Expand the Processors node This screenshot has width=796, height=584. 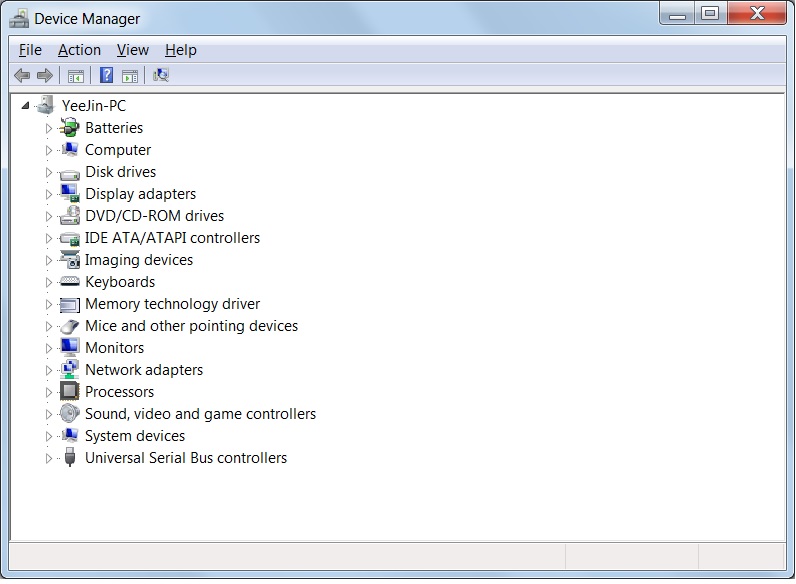click(x=49, y=392)
